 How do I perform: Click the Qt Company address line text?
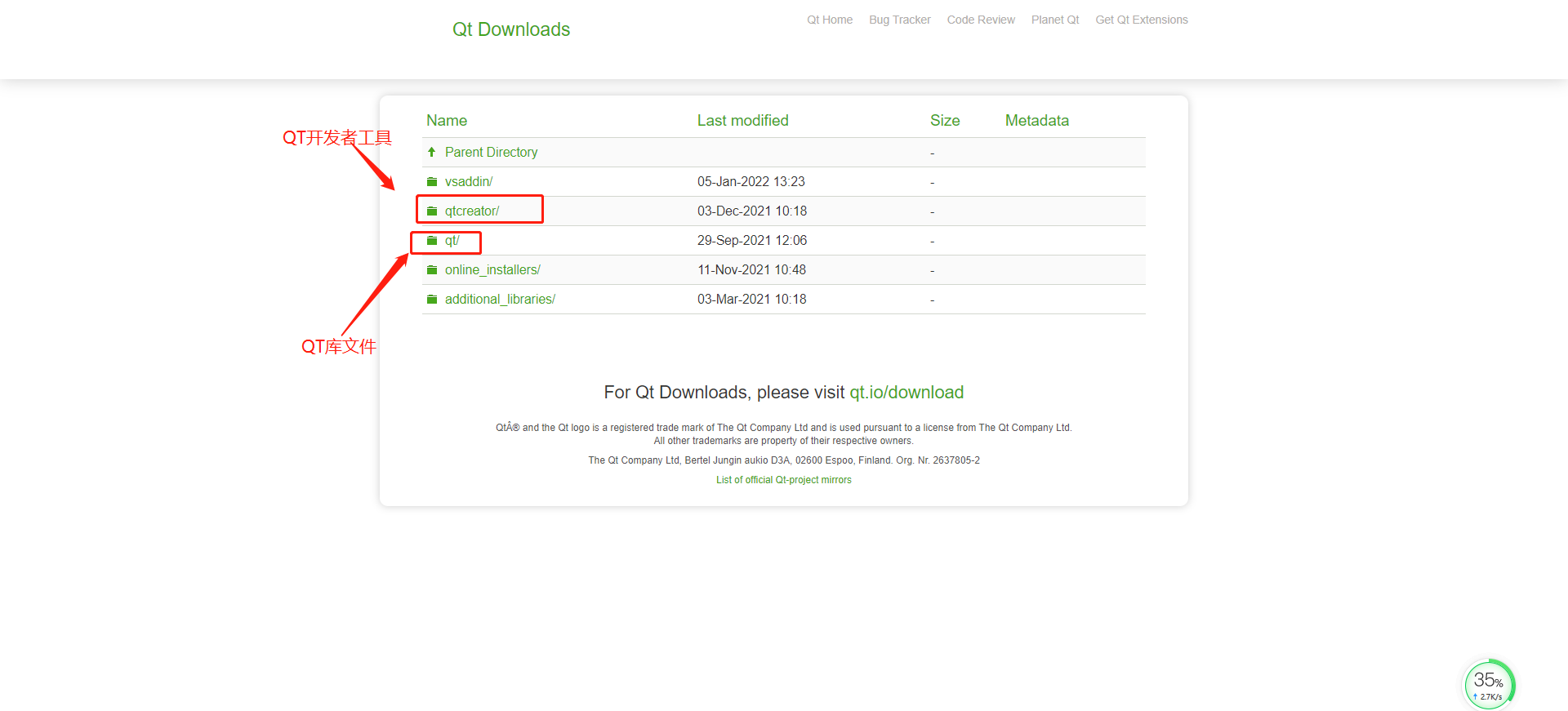click(784, 460)
